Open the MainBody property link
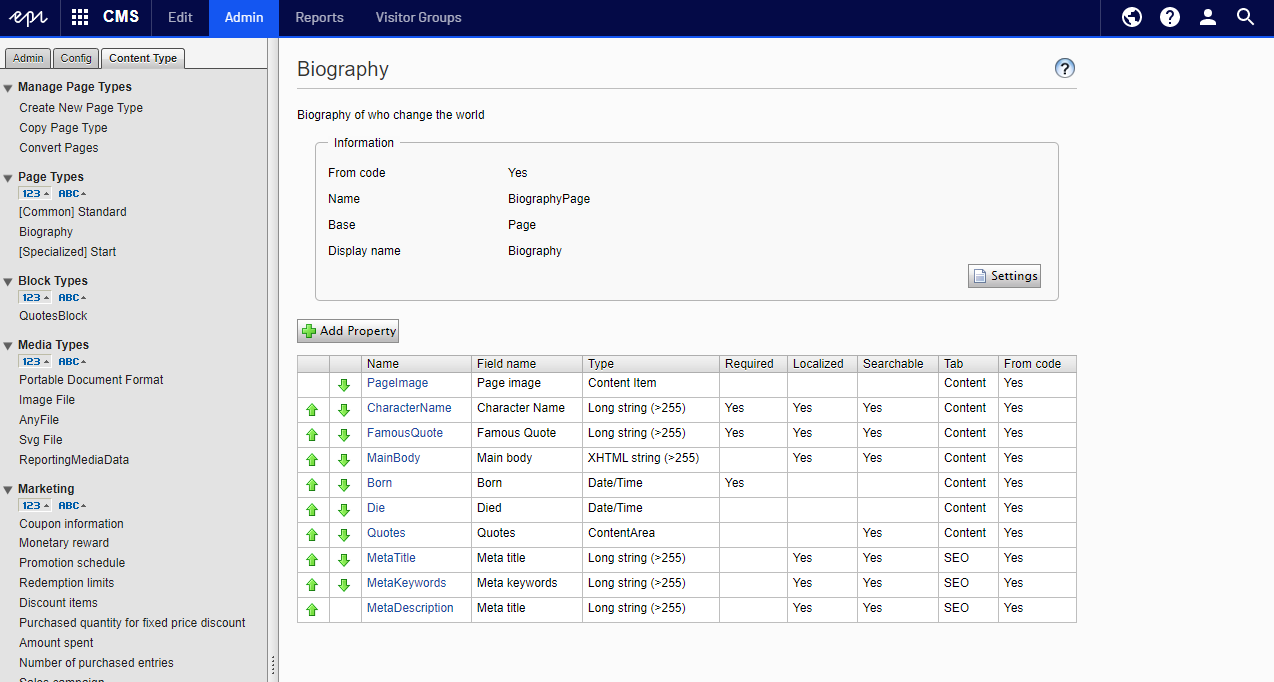The image size is (1274, 682). click(x=393, y=458)
